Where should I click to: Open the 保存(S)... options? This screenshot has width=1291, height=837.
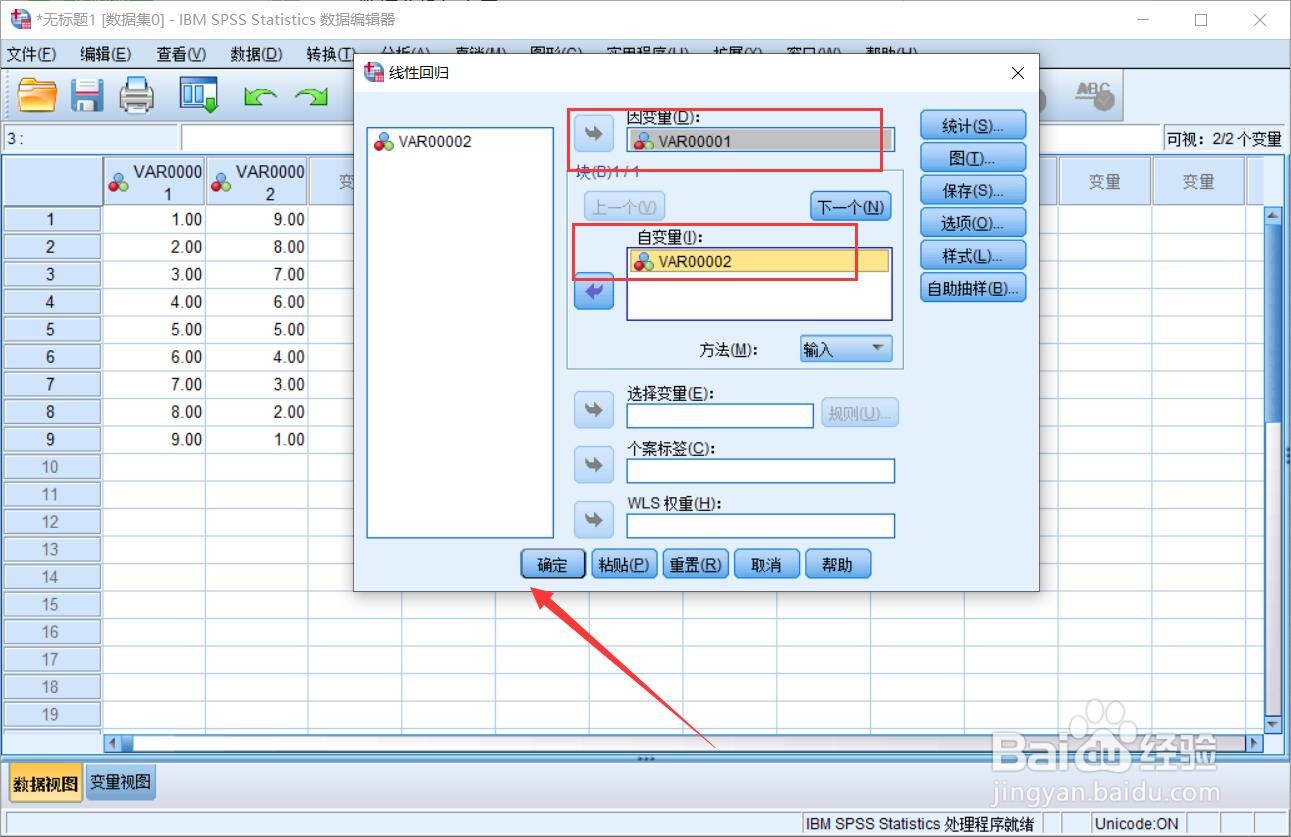click(x=973, y=191)
